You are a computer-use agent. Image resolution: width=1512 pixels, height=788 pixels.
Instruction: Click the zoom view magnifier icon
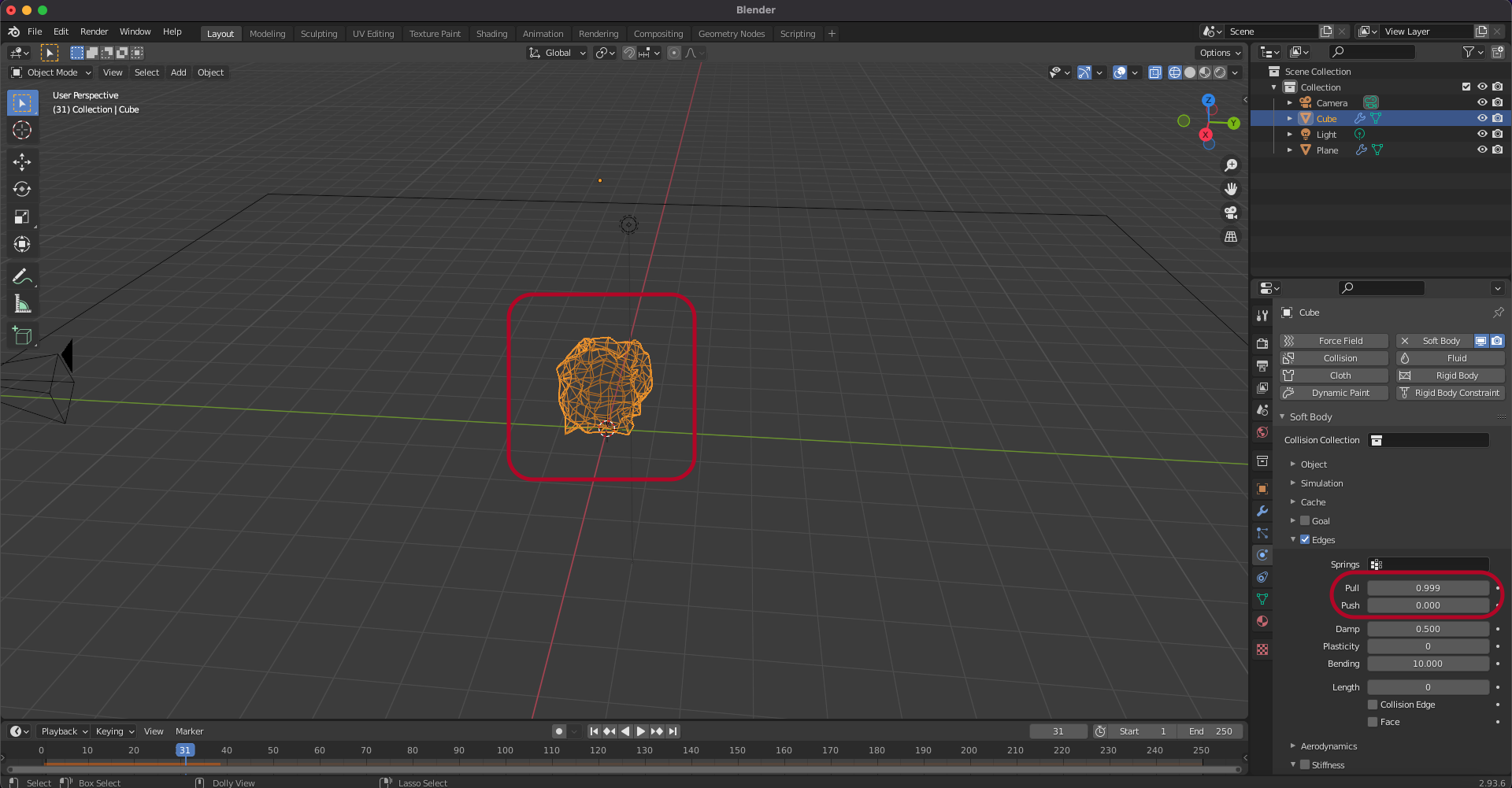click(1231, 165)
